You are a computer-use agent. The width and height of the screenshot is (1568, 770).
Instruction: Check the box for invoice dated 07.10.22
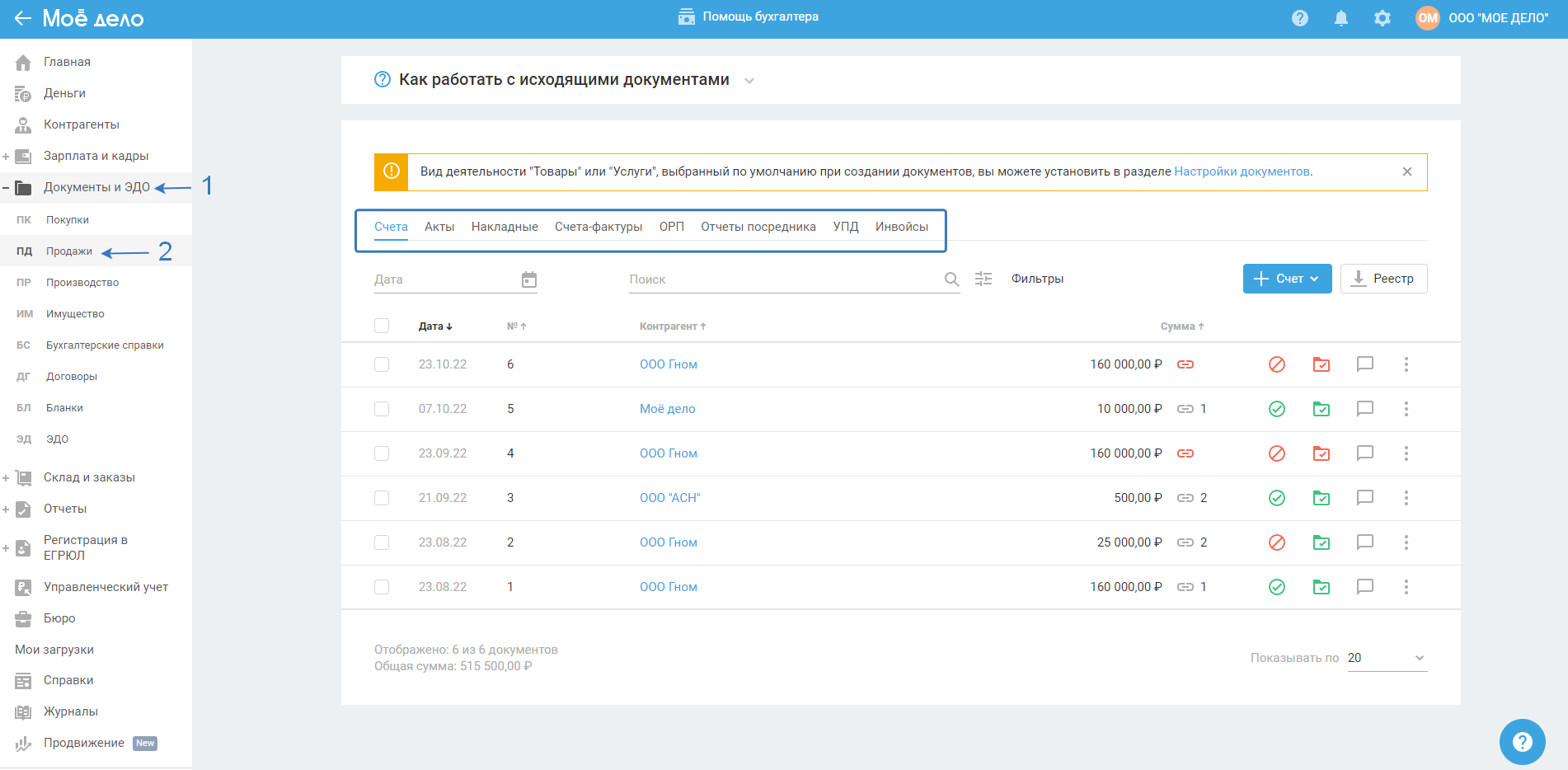point(382,409)
